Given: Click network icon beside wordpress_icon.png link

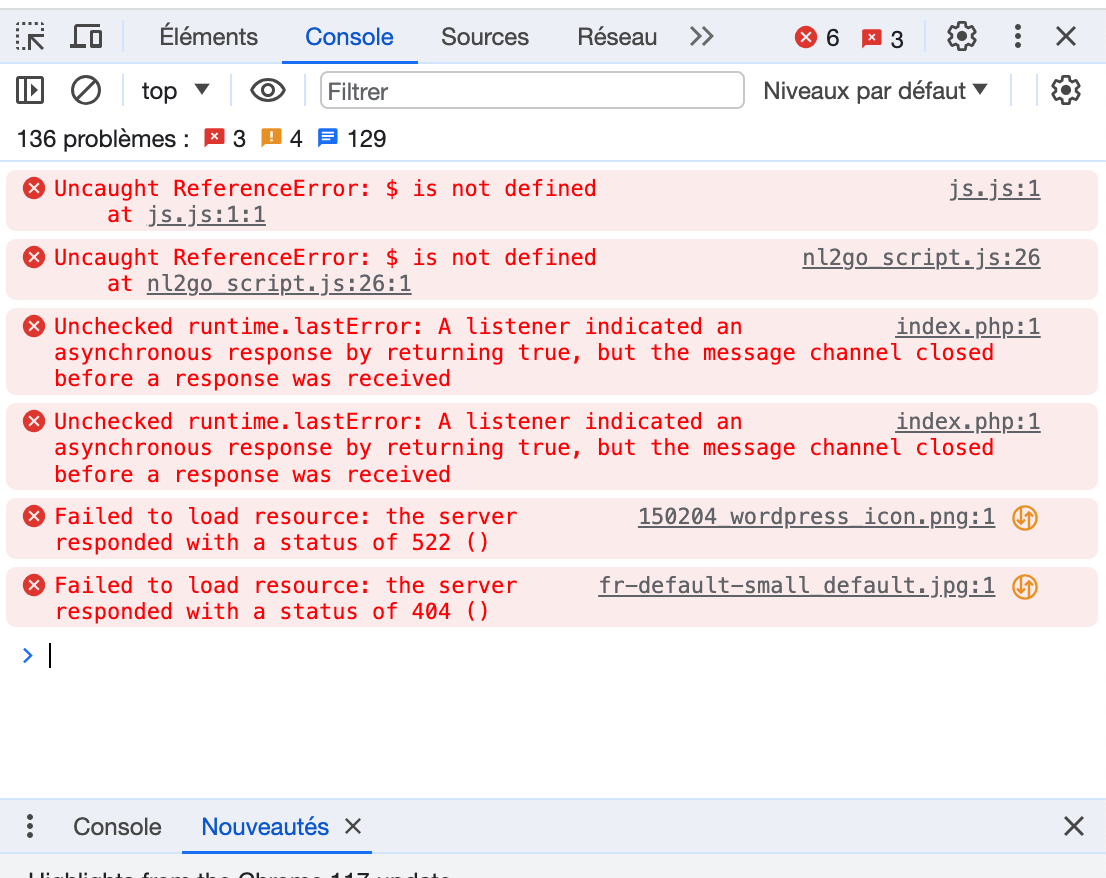Looking at the screenshot, I should pos(1025,518).
